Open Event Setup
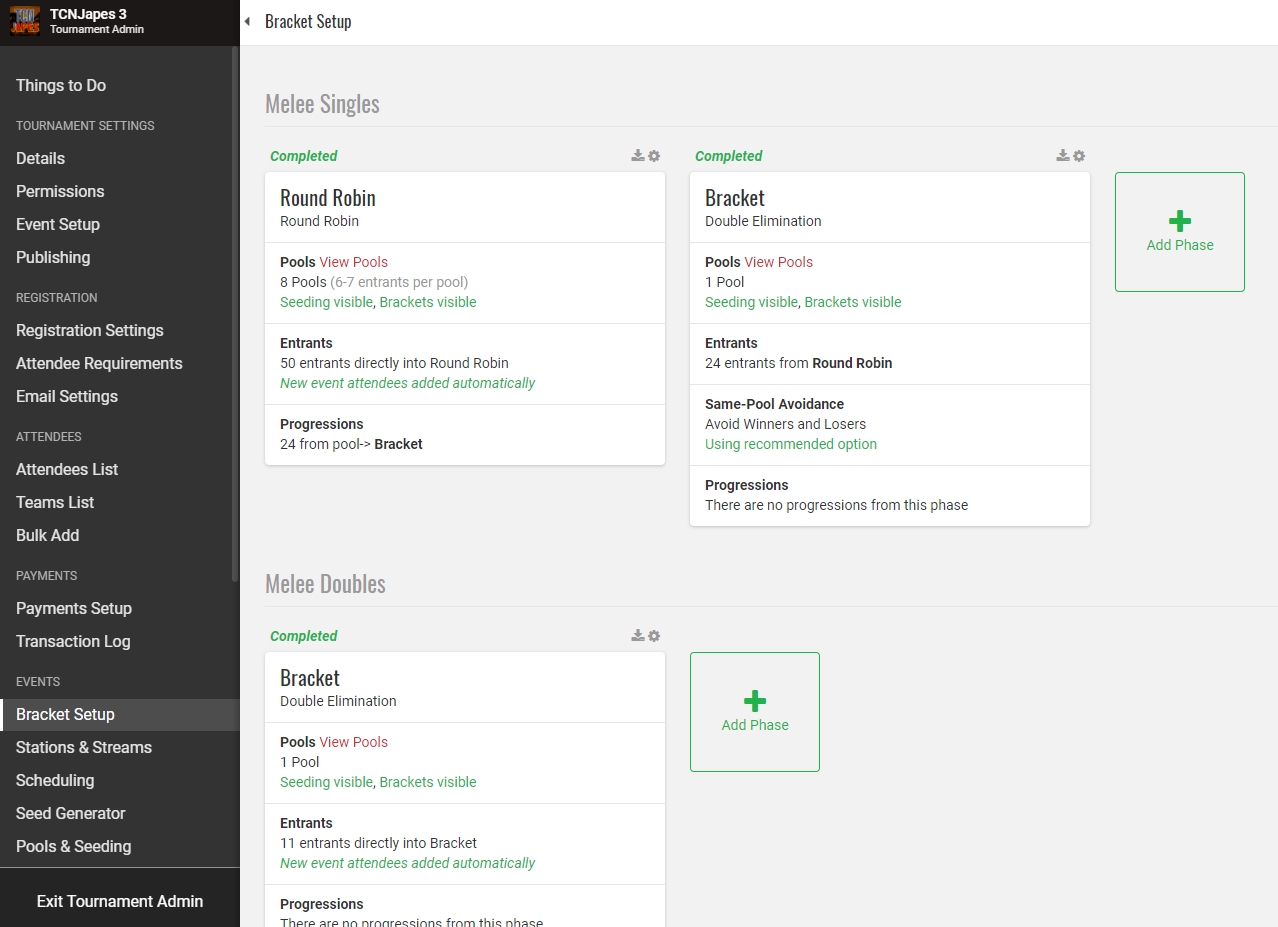 [58, 224]
